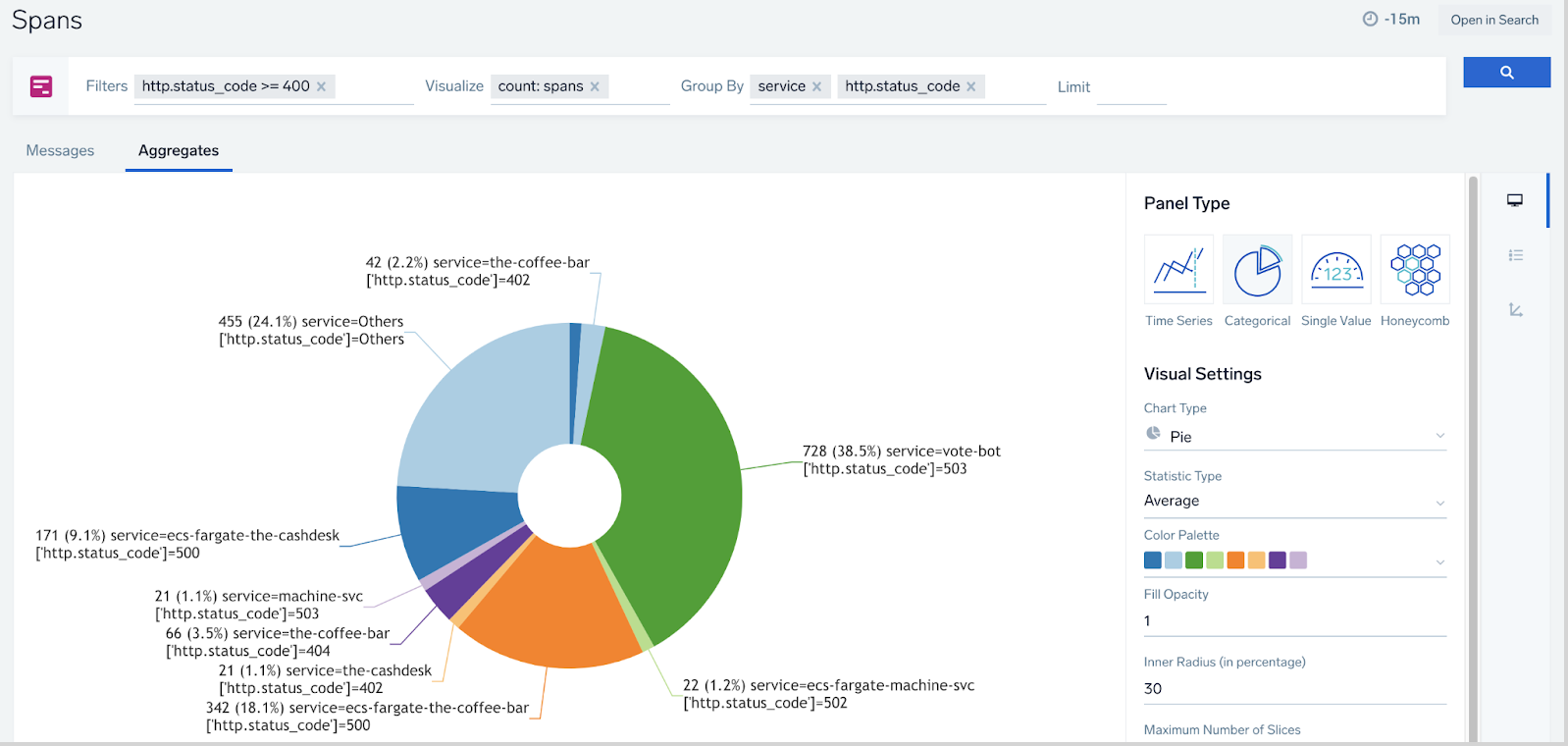Switch to Single Value panel type

click(1335, 270)
